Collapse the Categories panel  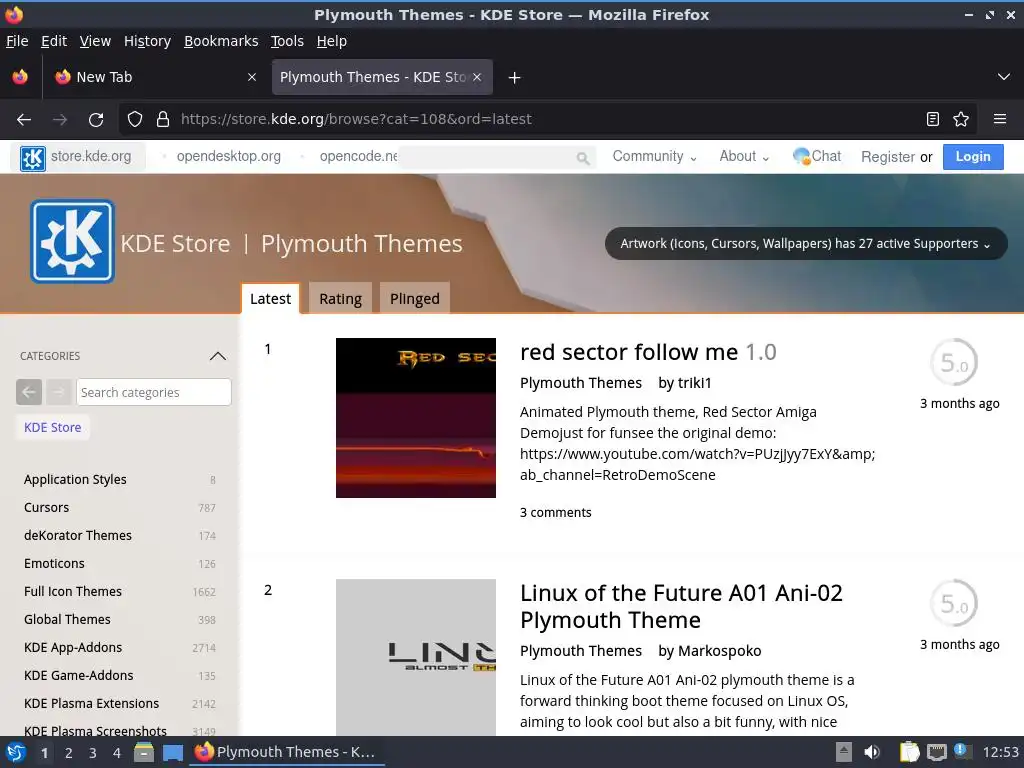point(217,356)
